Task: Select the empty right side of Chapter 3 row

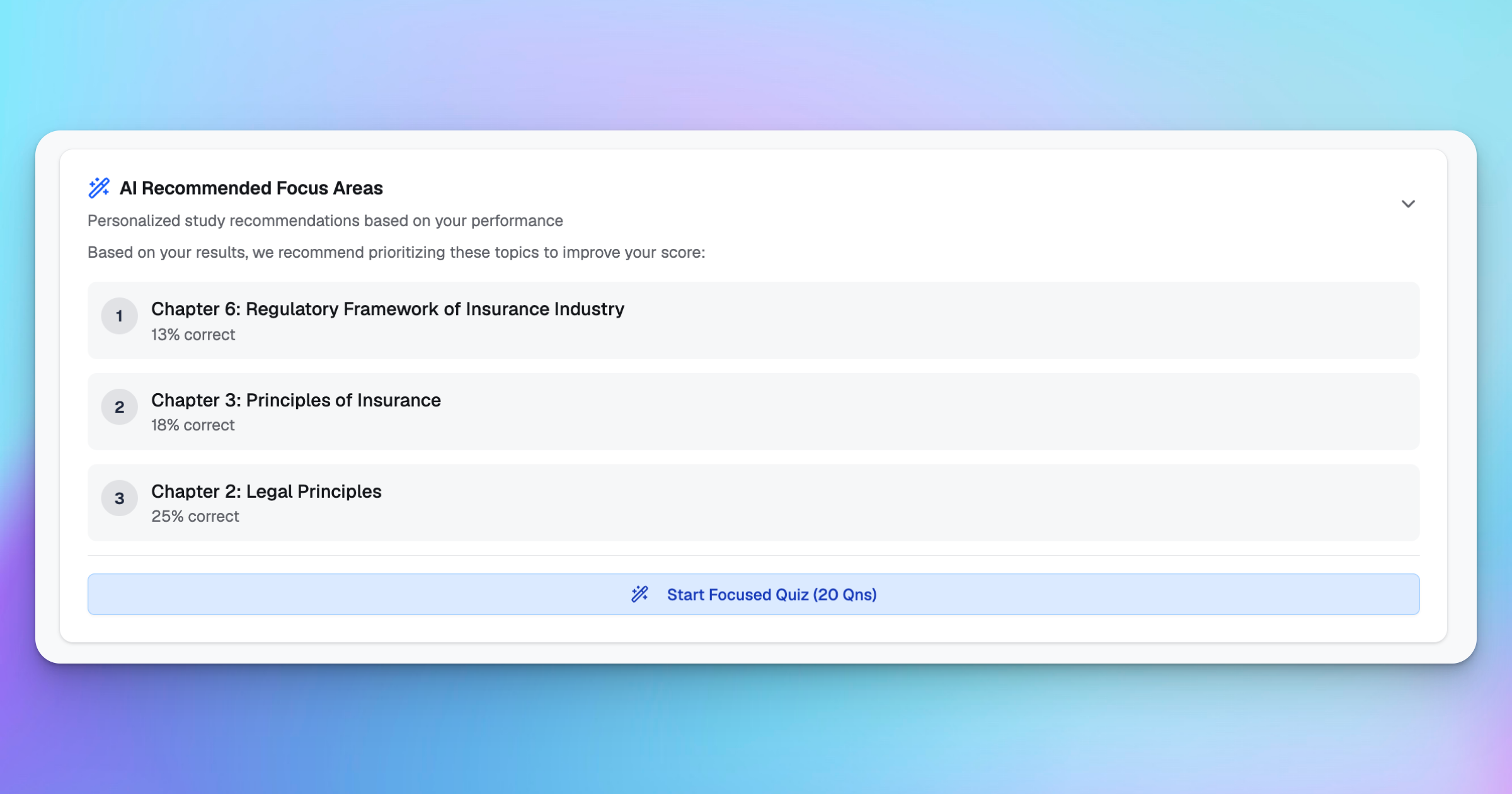Action: click(x=1071, y=411)
